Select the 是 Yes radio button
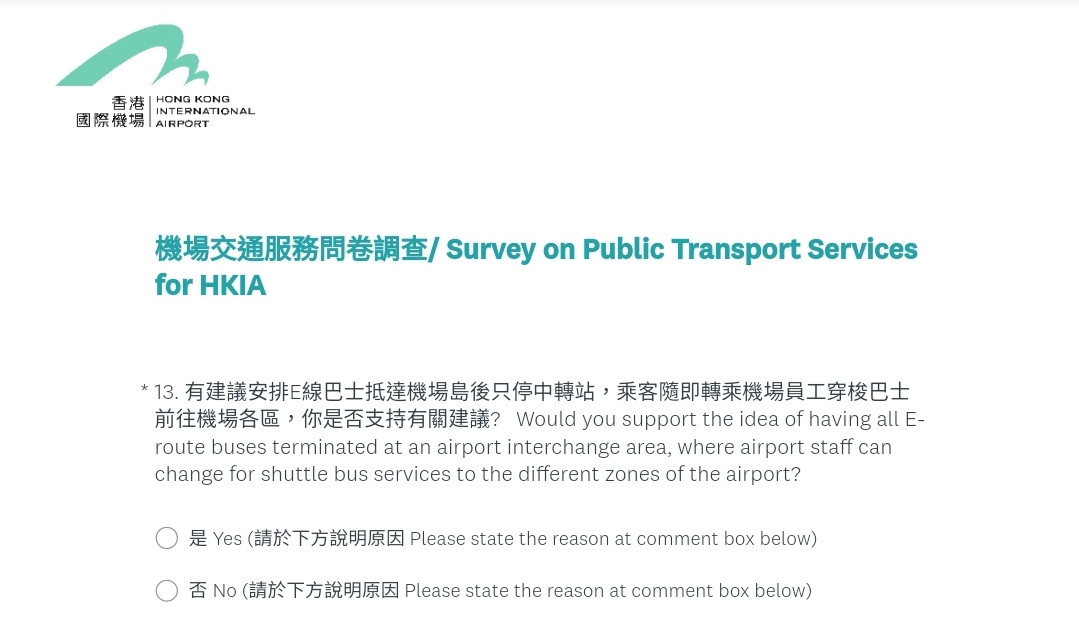This screenshot has height=635, width=1079. click(167, 538)
